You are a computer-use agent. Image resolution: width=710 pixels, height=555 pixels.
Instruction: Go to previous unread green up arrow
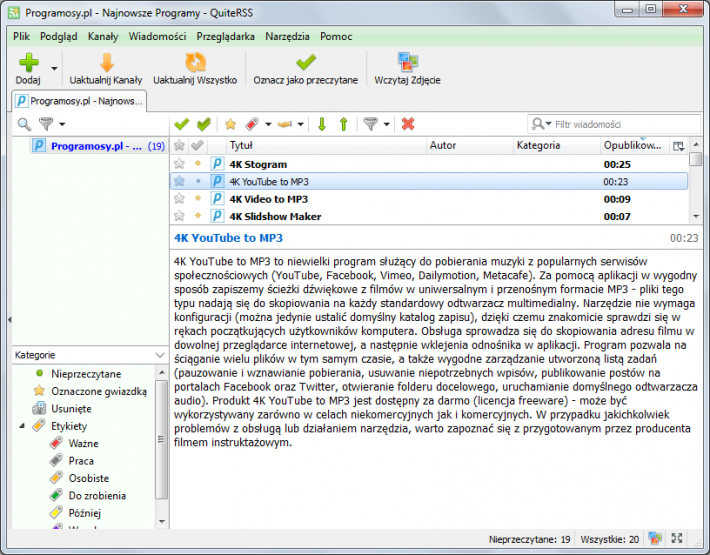tap(344, 124)
